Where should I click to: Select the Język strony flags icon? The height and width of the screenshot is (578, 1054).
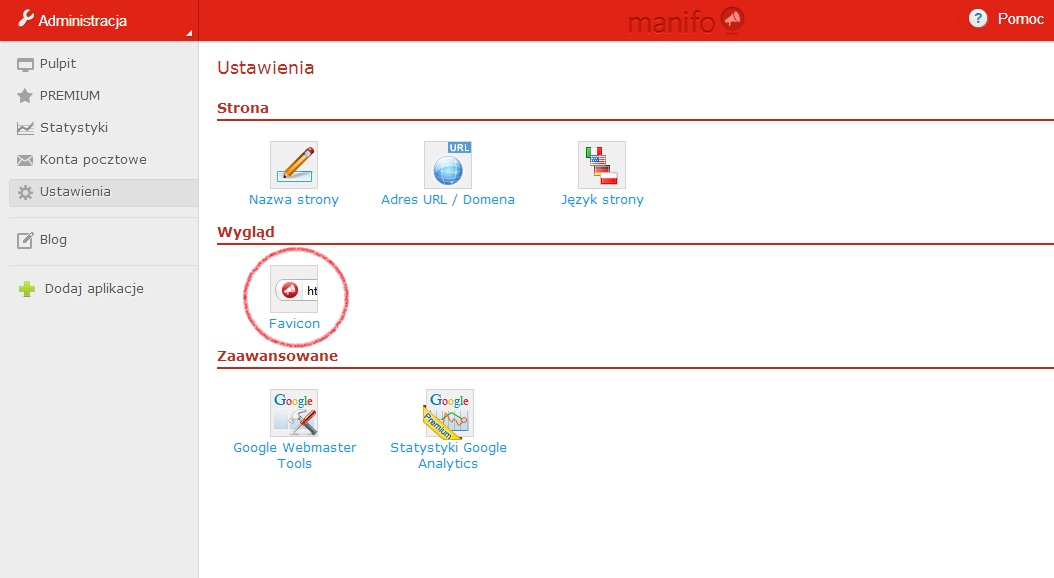pos(602,165)
